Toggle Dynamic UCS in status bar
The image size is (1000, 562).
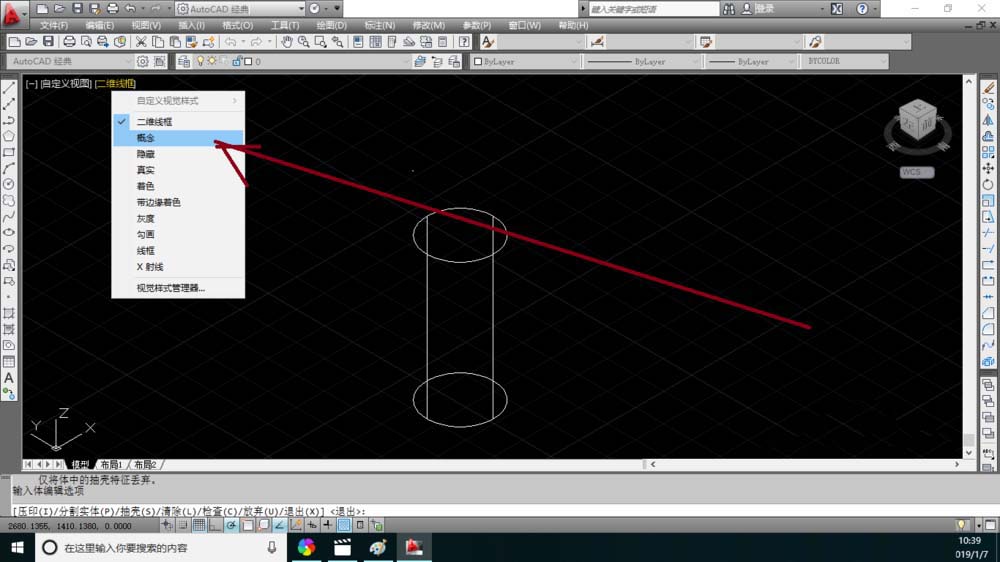click(295, 526)
